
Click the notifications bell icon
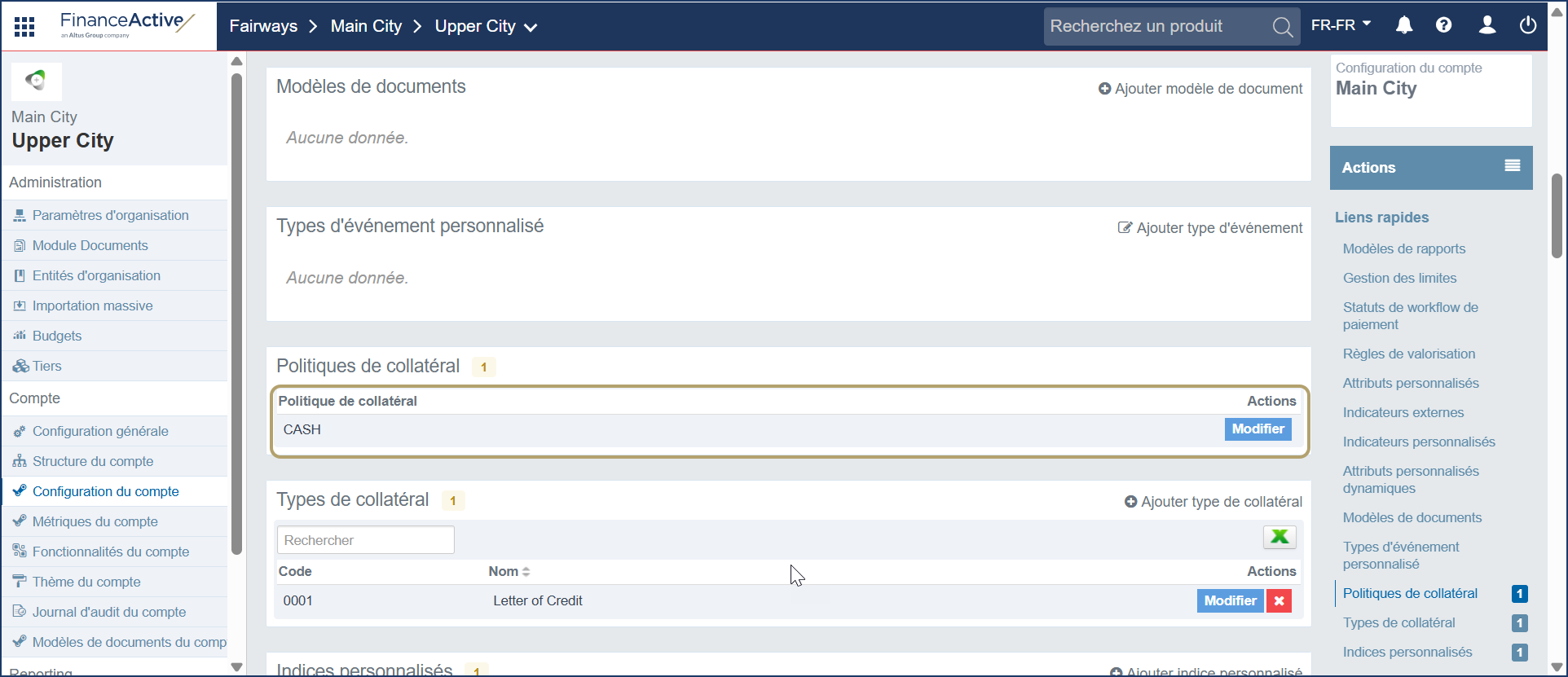tap(1403, 26)
